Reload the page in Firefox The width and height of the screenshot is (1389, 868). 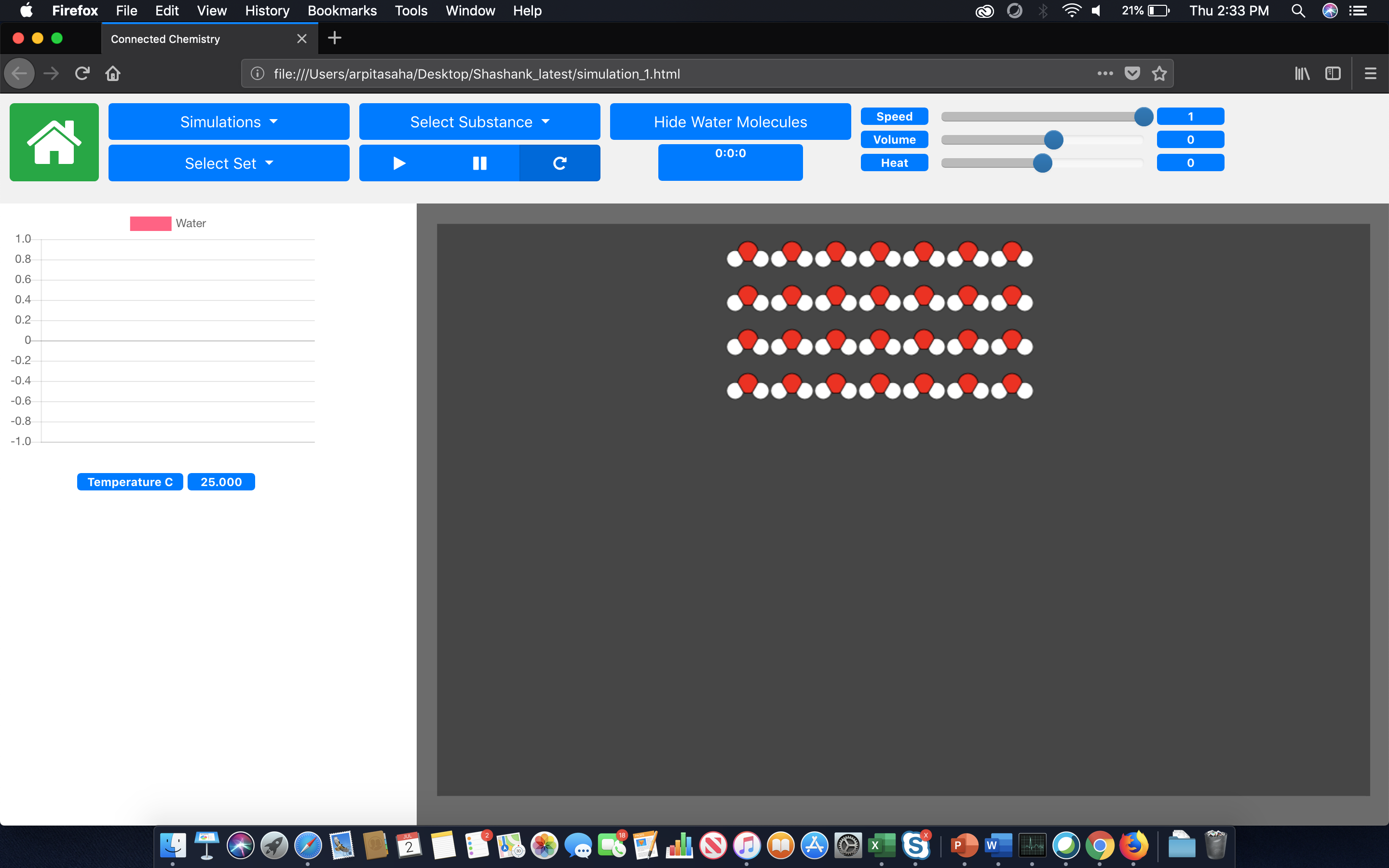point(82,73)
